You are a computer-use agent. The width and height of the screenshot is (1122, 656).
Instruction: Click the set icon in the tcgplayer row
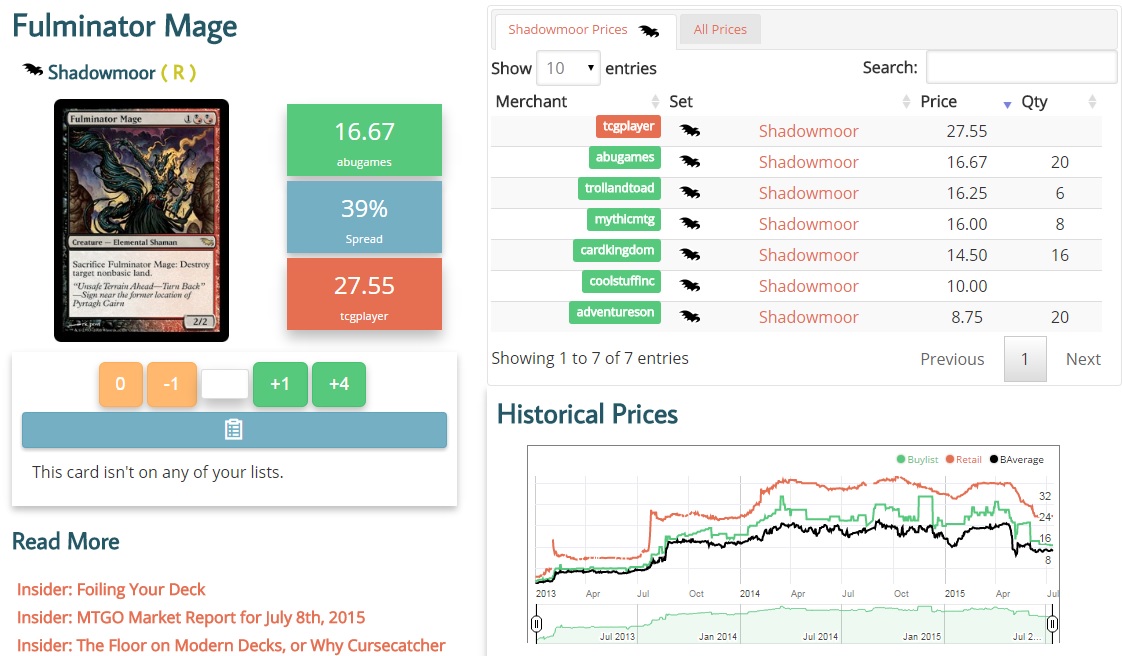[690, 130]
